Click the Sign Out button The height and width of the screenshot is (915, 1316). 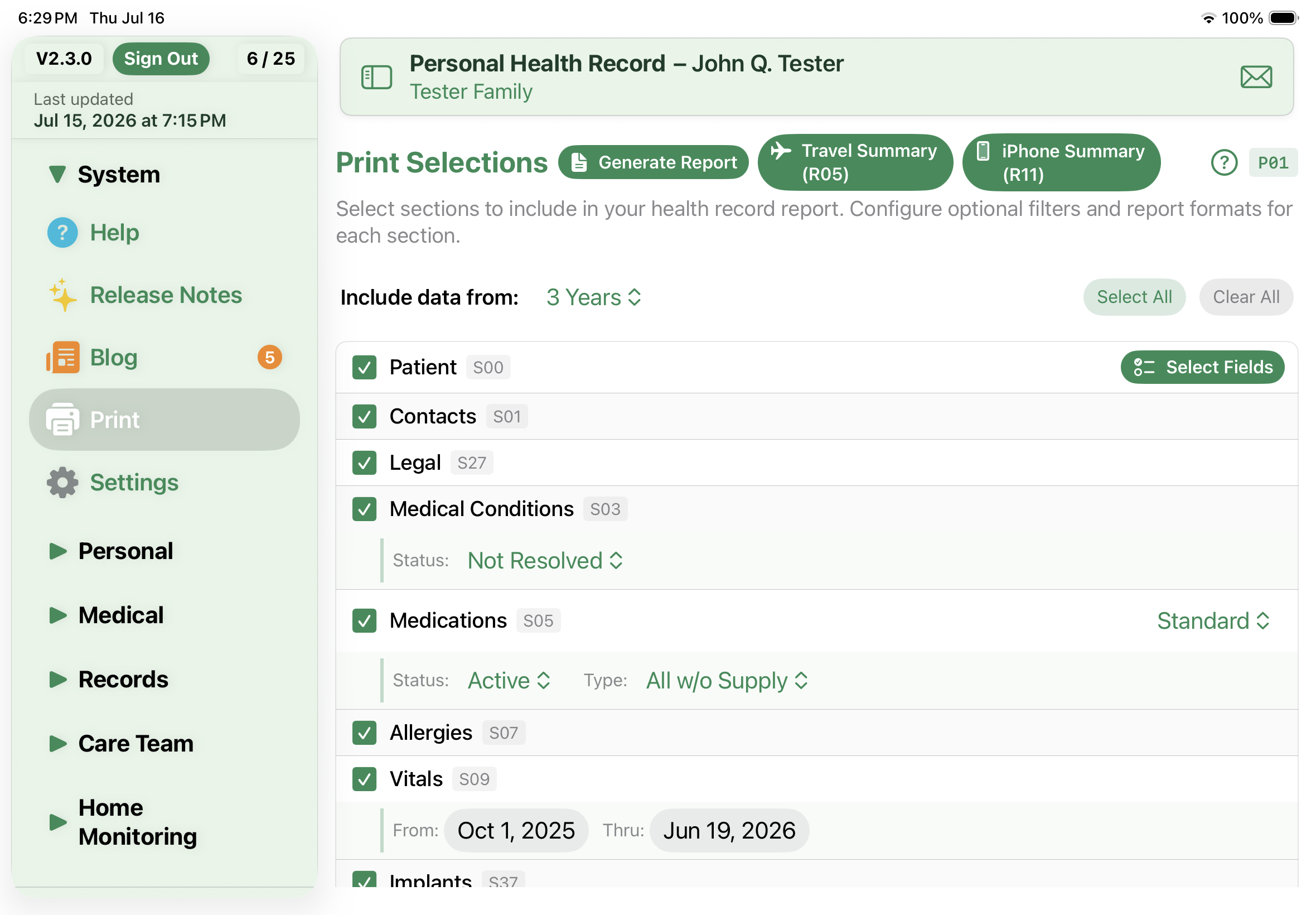[161, 59]
